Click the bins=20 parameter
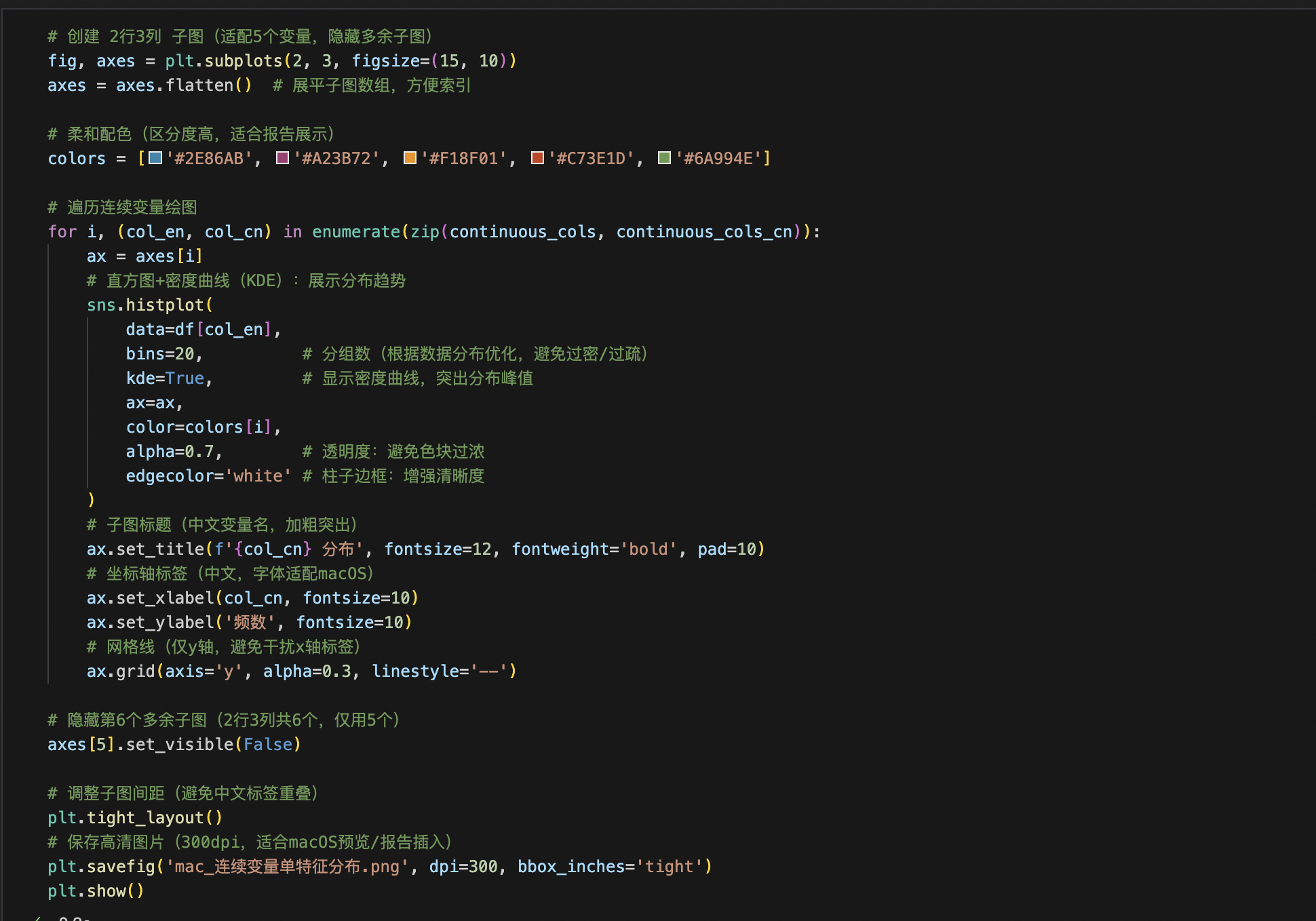The height and width of the screenshot is (921, 1316). (x=160, y=354)
